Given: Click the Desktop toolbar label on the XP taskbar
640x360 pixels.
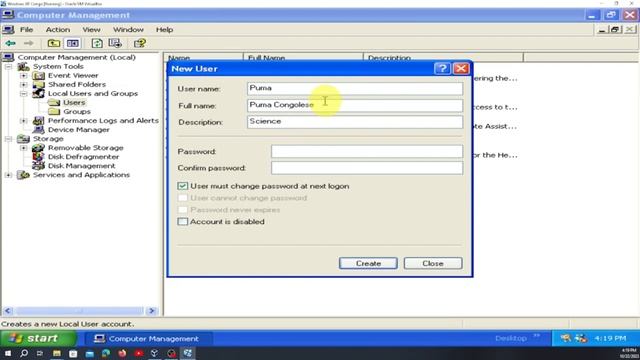Looking at the screenshot, I should coord(510,338).
